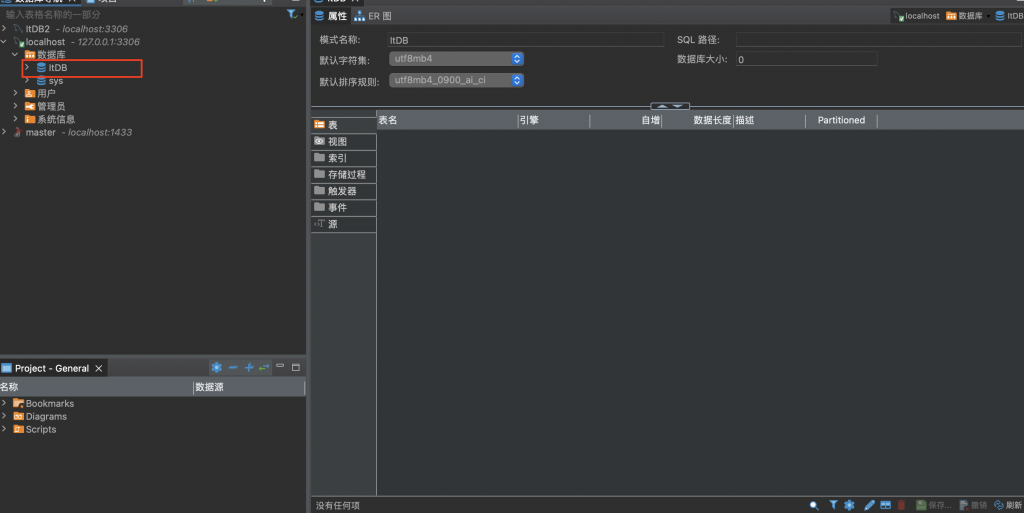Expand the ItDB database node
The height and width of the screenshot is (513, 1024).
coord(27,67)
